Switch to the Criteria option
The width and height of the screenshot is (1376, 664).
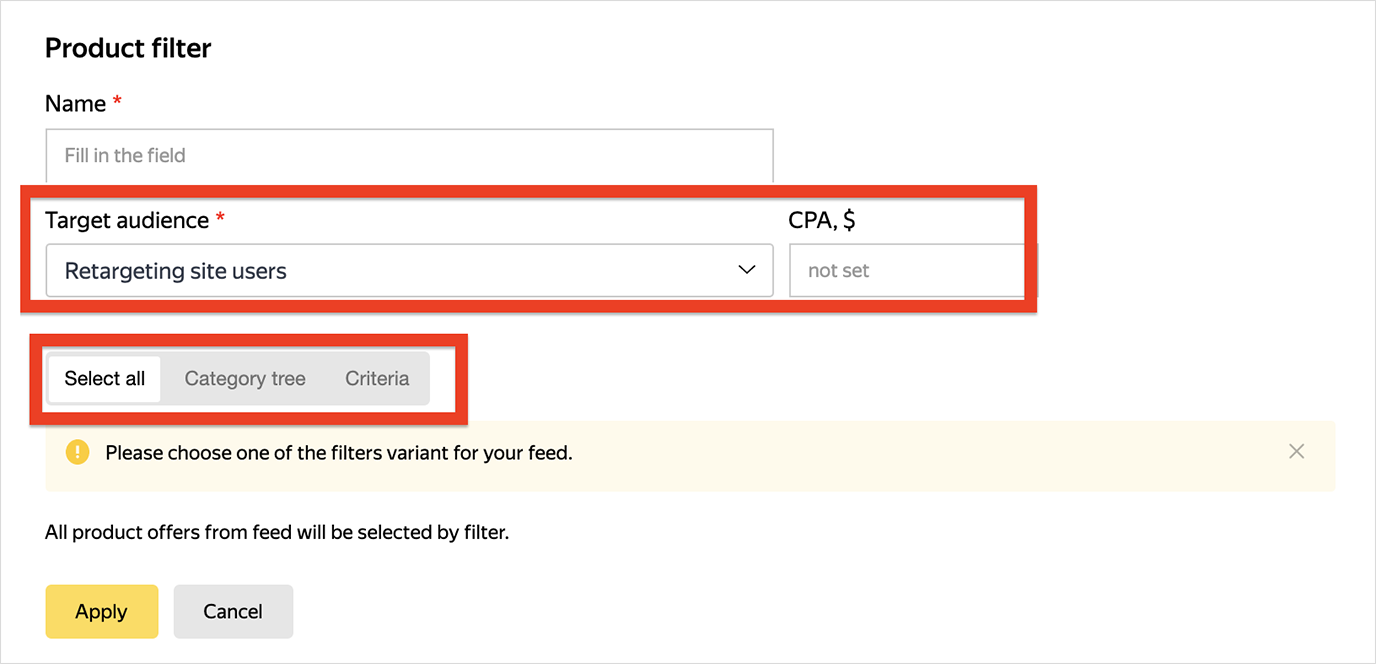coord(377,379)
